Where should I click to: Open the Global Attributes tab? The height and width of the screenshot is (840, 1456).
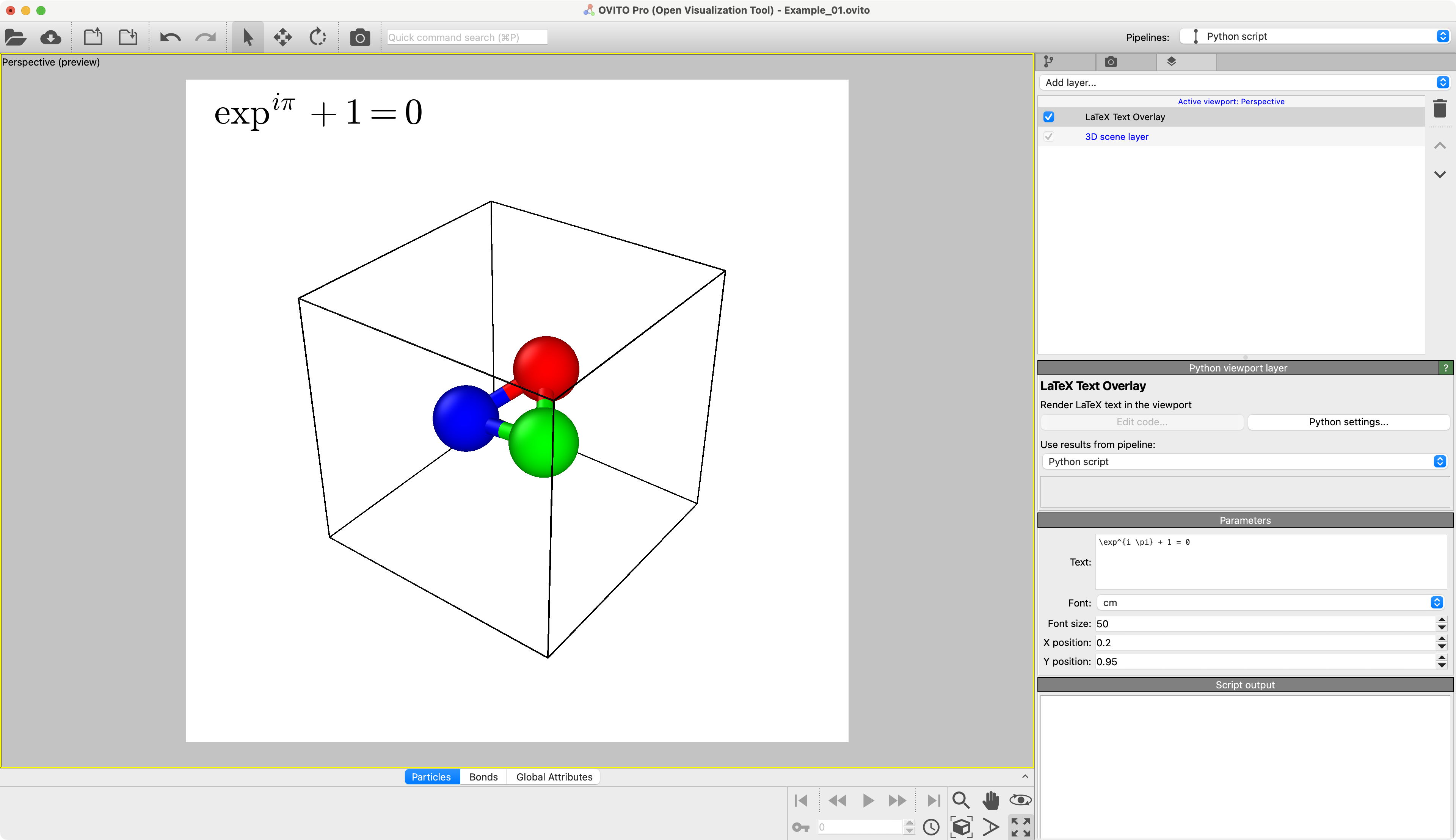tap(554, 777)
